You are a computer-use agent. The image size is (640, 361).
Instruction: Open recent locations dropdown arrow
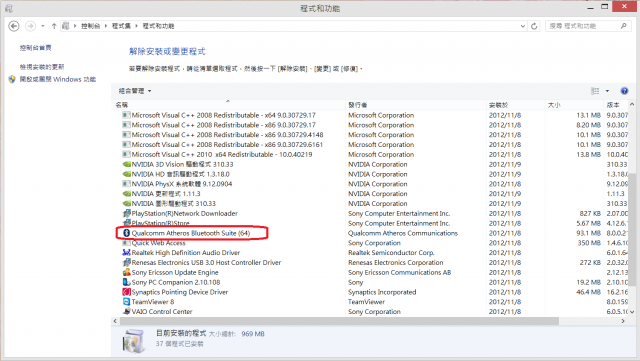click(42, 26)
